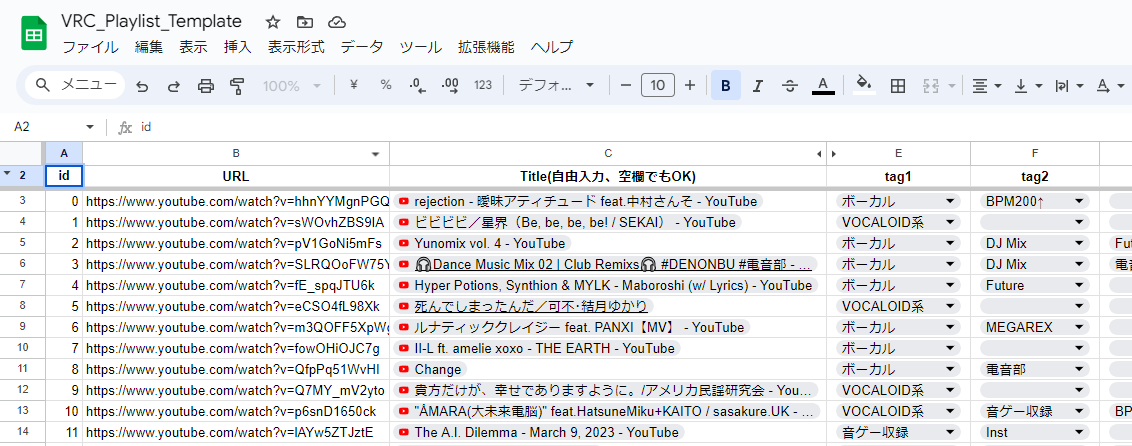Toggle italic text formatting
This screenshot has height=446, width=1132.
coord(757,86)
